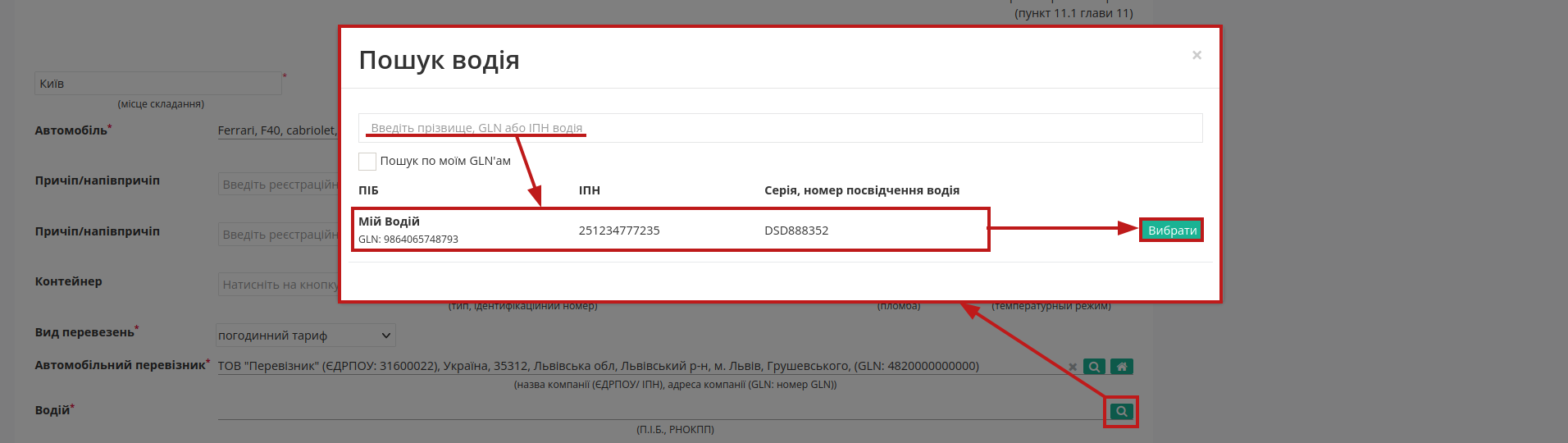Screen dimensions: 1568x443
Task: Click the ПІБ column header
Action: click(x=368, y=190)
